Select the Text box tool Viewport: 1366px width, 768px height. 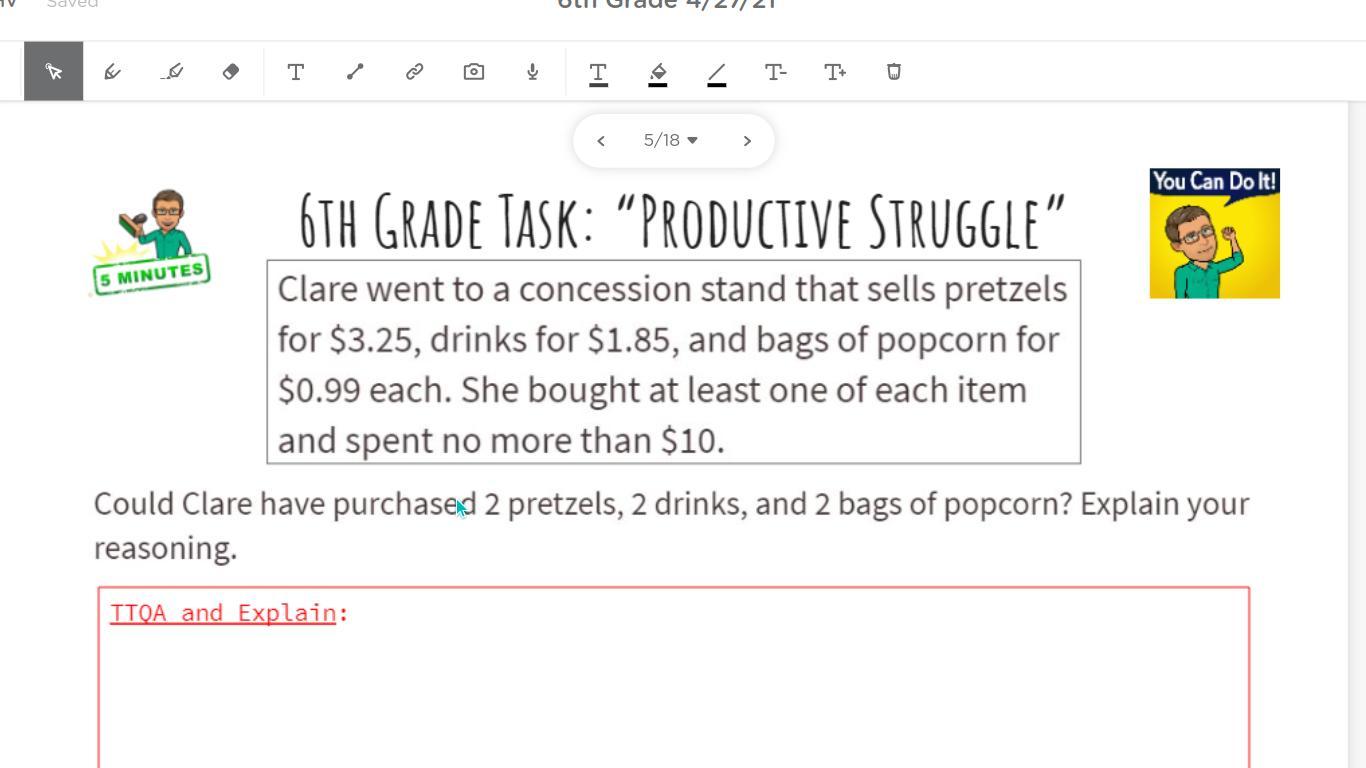point(296,71)
